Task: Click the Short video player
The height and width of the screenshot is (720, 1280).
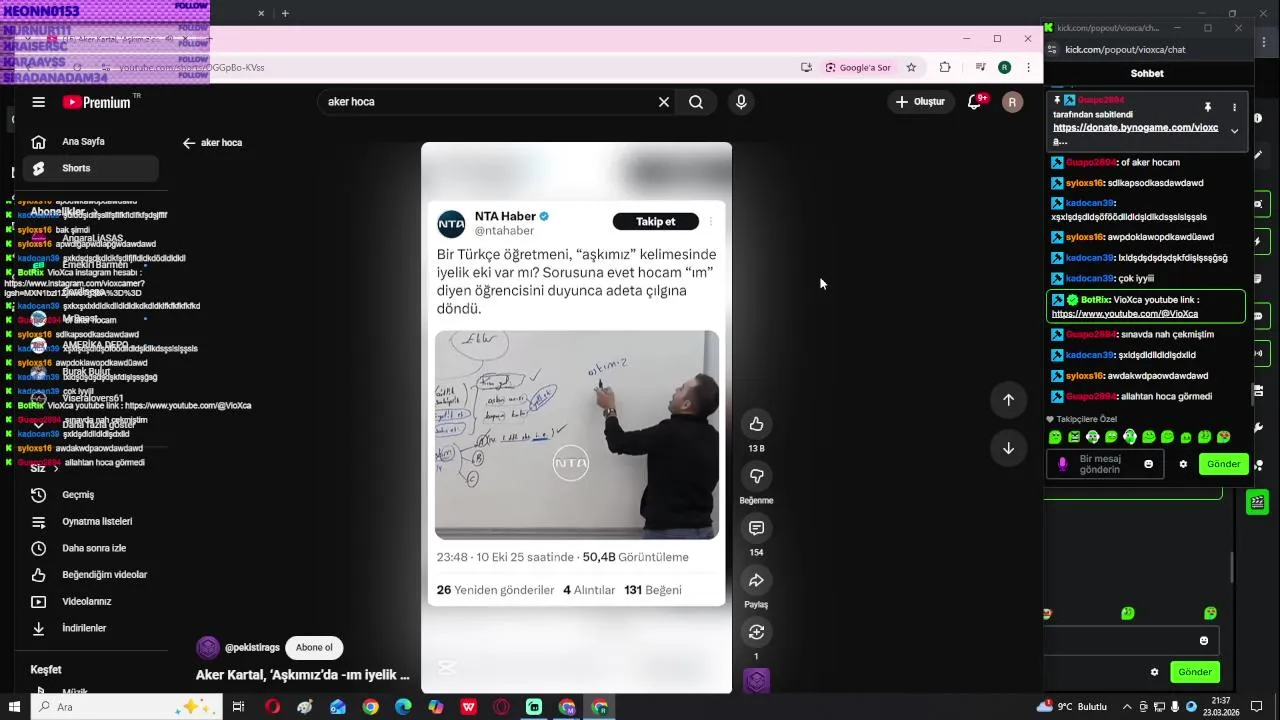Action: point(576,418)
